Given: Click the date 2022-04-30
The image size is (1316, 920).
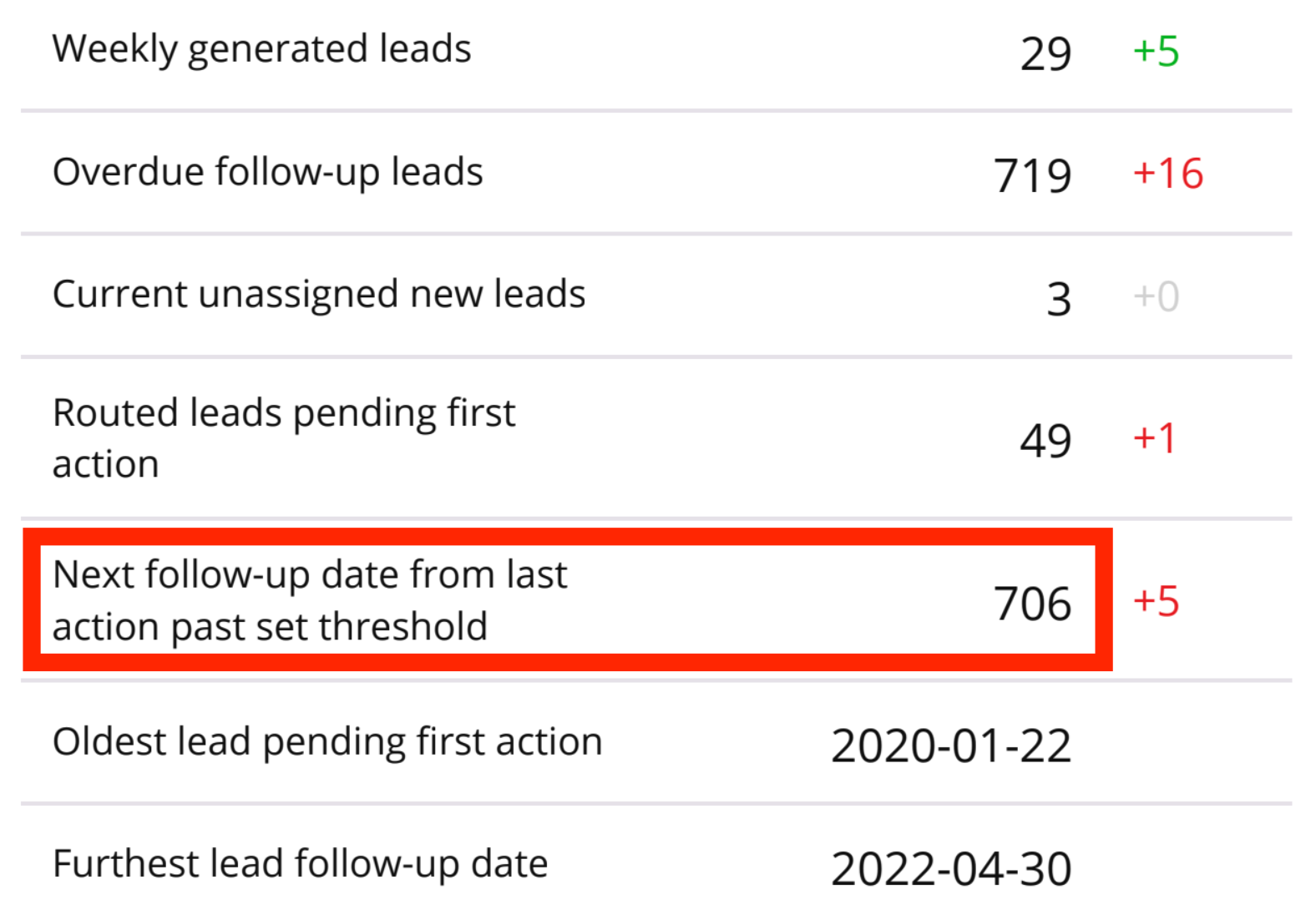Looking at the screenshot, I should tap(950, 869).
